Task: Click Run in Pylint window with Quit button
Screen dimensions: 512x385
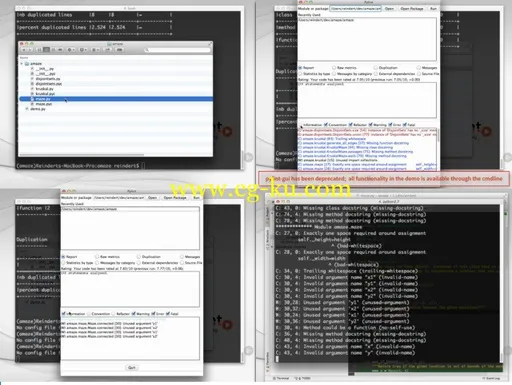Action: click(x=196, y=198)
